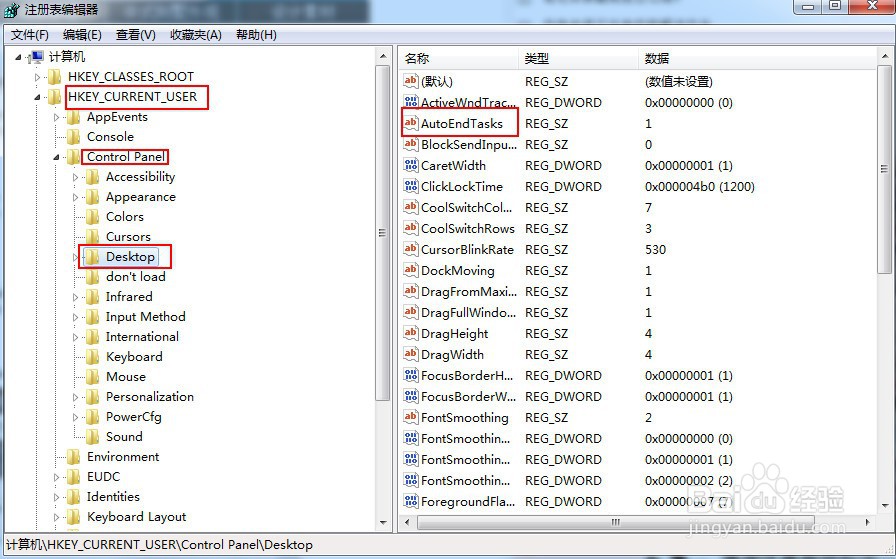Click the string icon beside AutoEndTasks

[x=411, y=123]
